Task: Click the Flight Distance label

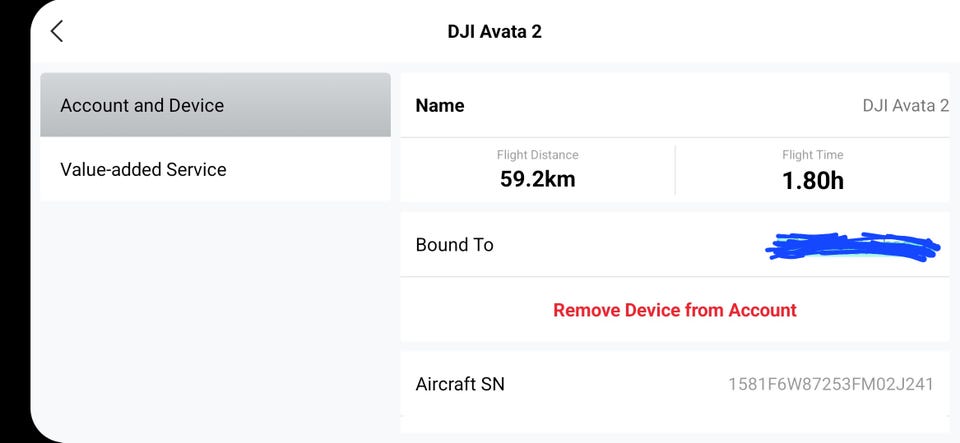Action: [537, 155]
